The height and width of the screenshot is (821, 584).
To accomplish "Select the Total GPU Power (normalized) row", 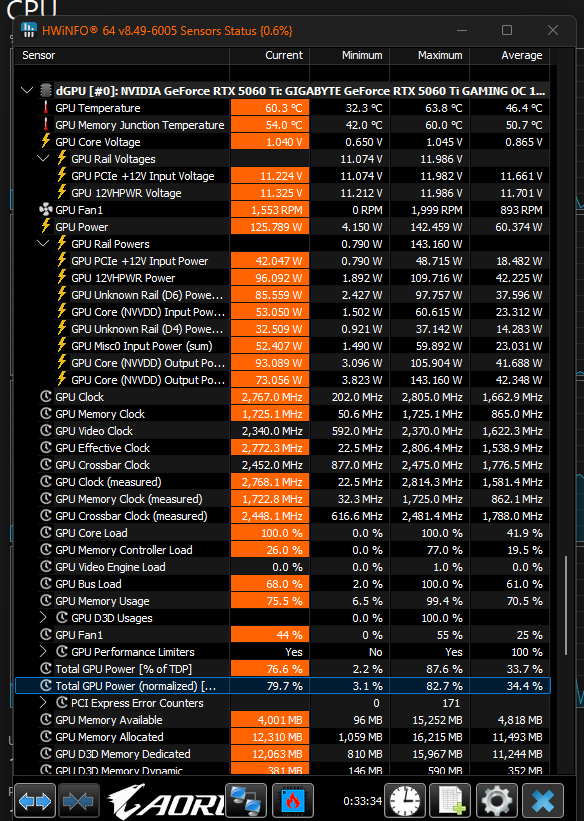I will (283, 686).
